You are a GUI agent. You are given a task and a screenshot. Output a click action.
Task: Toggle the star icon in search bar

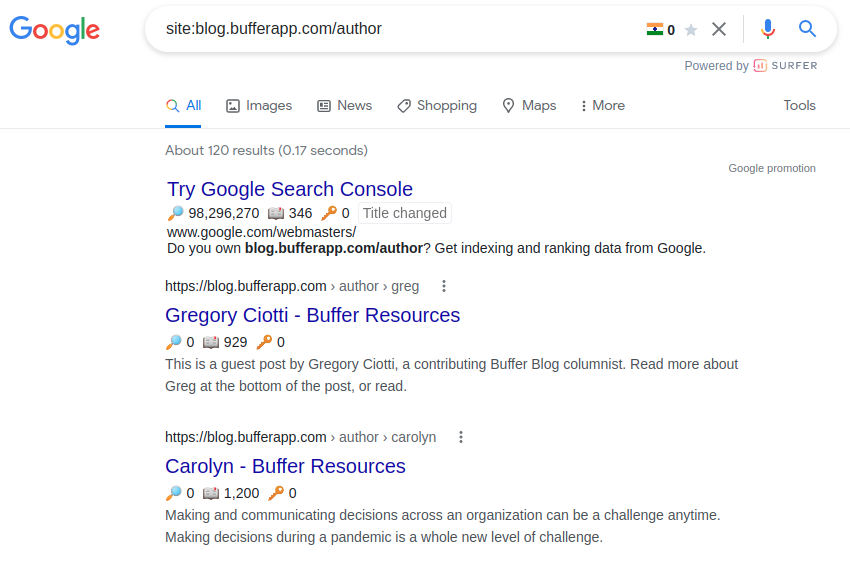pos(691,30)
